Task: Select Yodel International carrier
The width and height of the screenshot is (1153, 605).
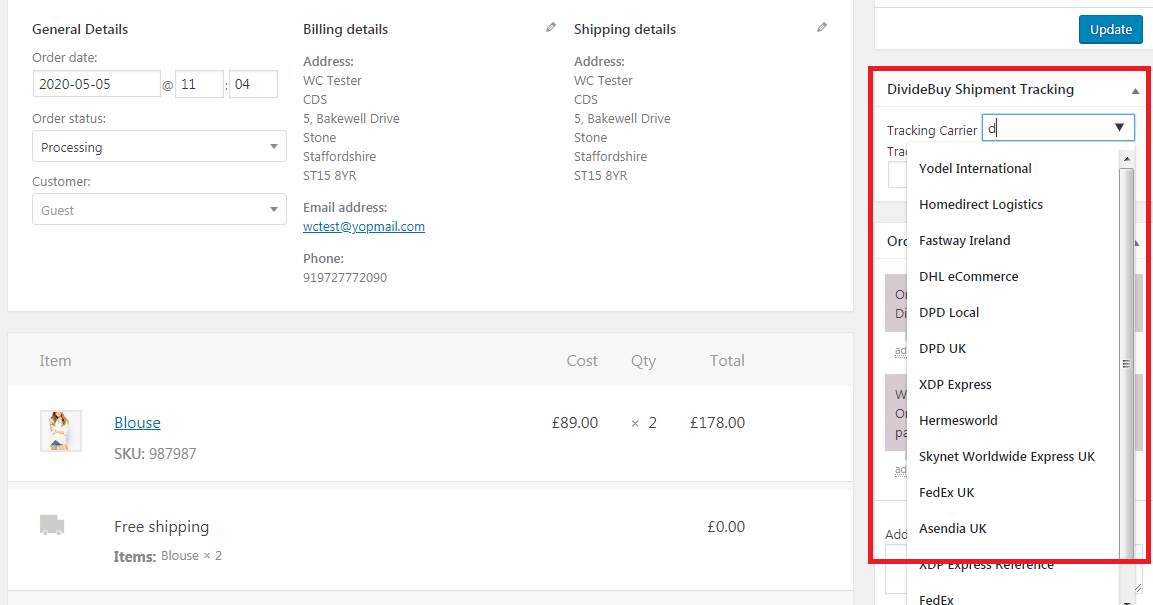Action: pos(975,168)
